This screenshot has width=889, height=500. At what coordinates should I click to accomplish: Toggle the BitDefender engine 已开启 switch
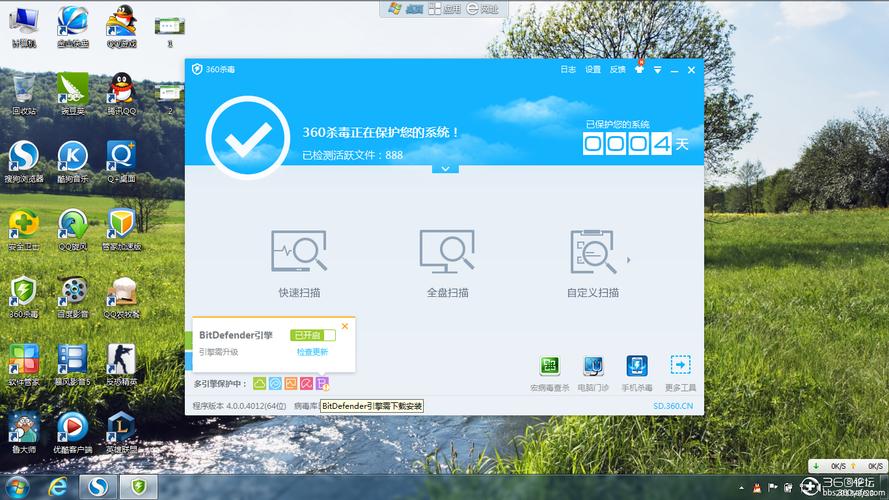coord(312,335)
